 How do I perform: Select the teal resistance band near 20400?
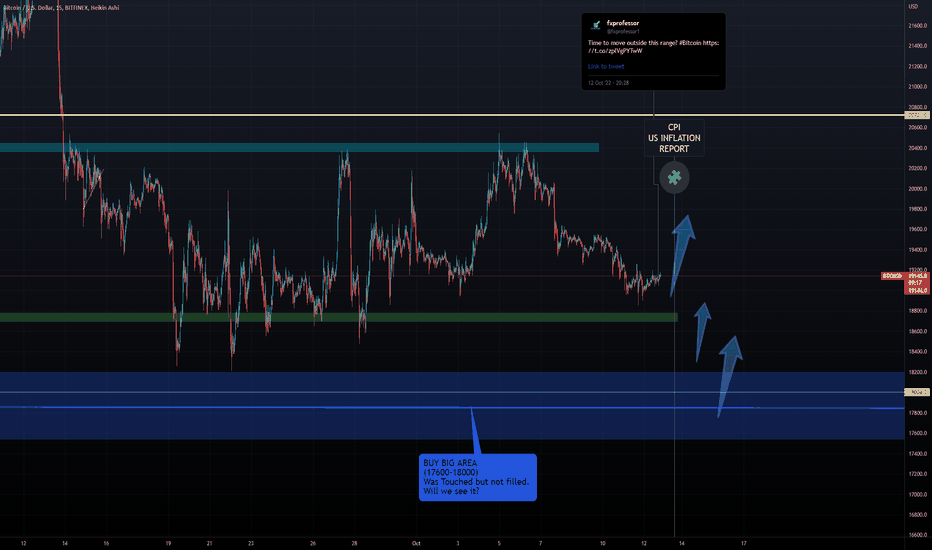tap(300, 147)
